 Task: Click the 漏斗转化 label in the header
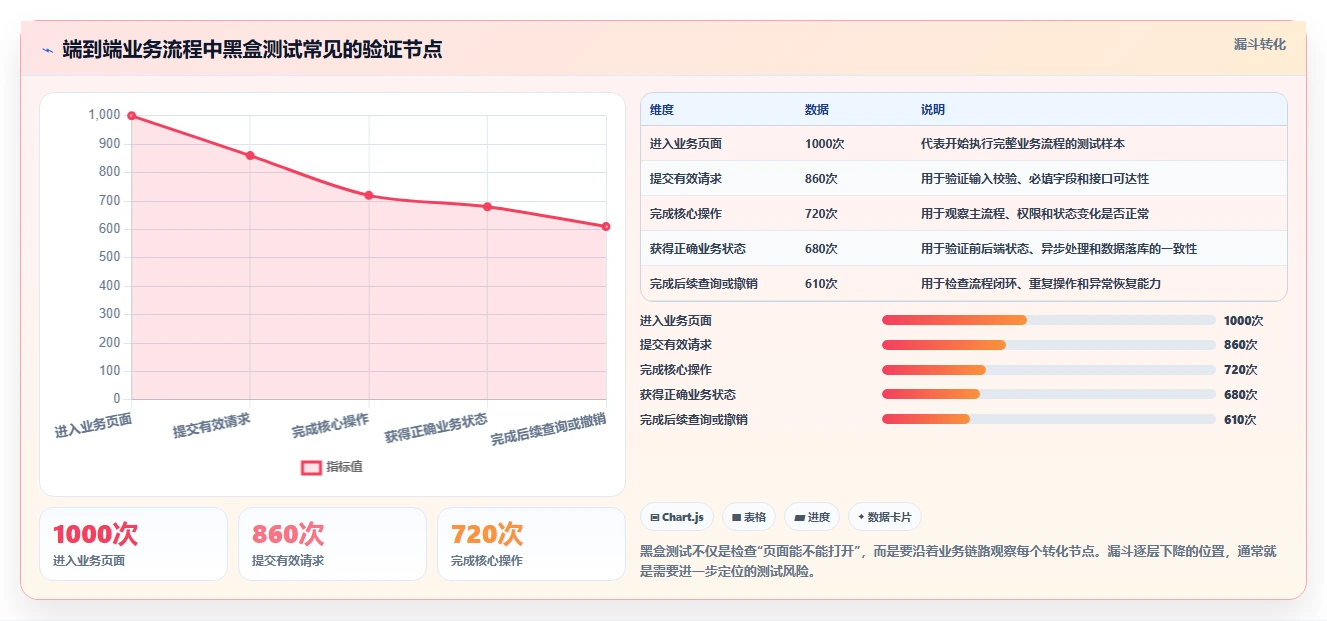pos(1259,44)
